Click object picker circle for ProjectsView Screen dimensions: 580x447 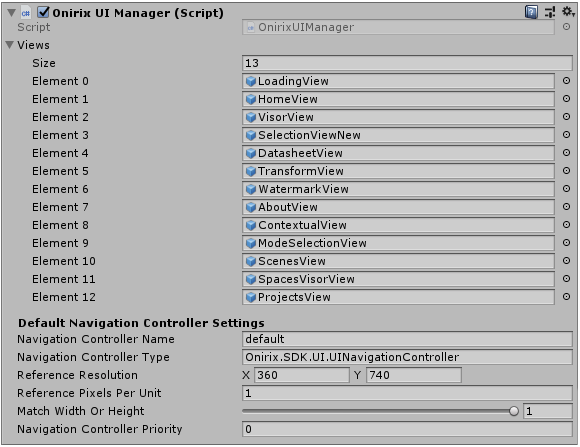[566, 297]
